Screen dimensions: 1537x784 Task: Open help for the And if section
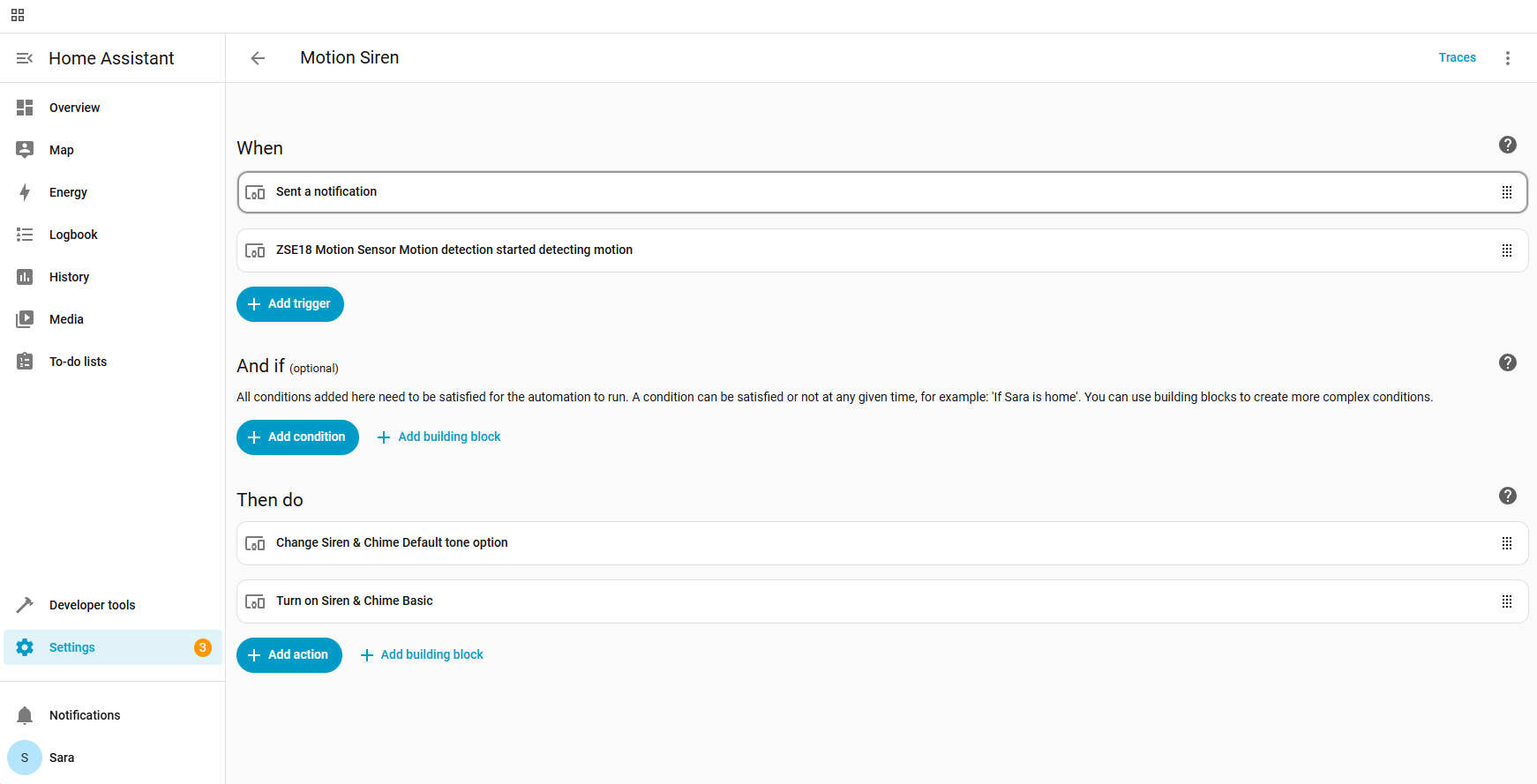(x=1508, y=362)
